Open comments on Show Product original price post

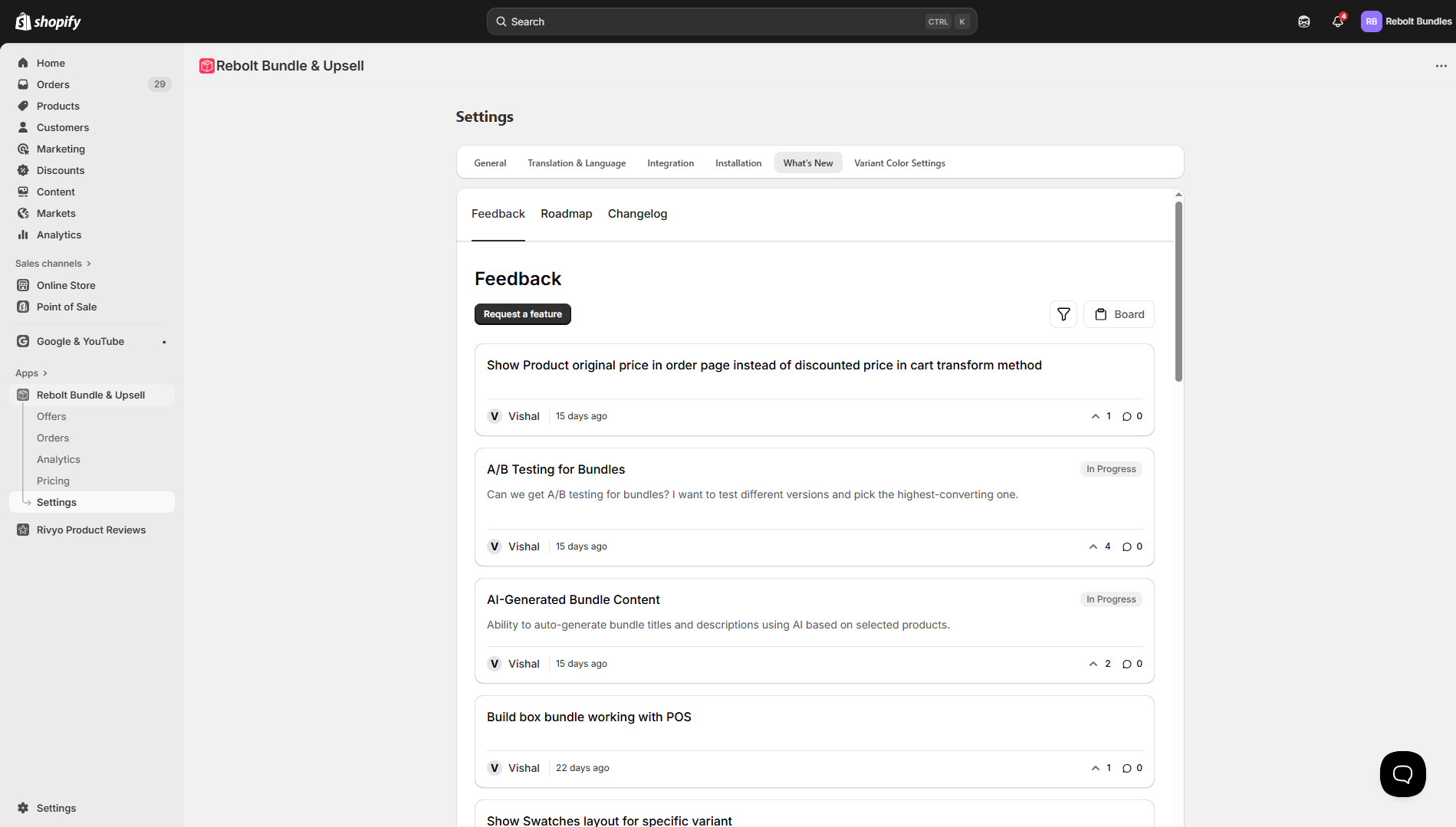(1132, 416)
